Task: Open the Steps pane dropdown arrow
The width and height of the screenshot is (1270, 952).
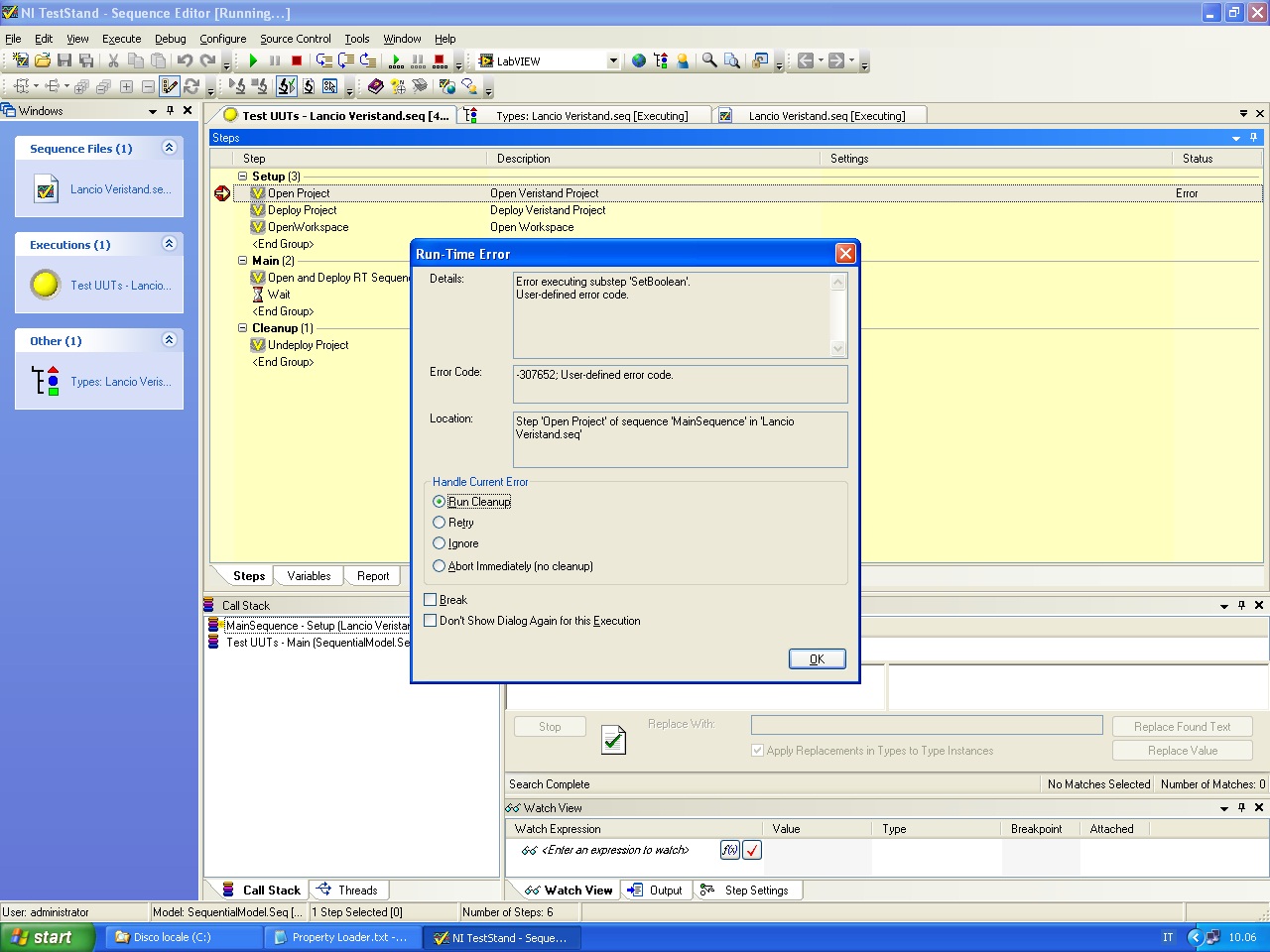Action: (1236, 138)
